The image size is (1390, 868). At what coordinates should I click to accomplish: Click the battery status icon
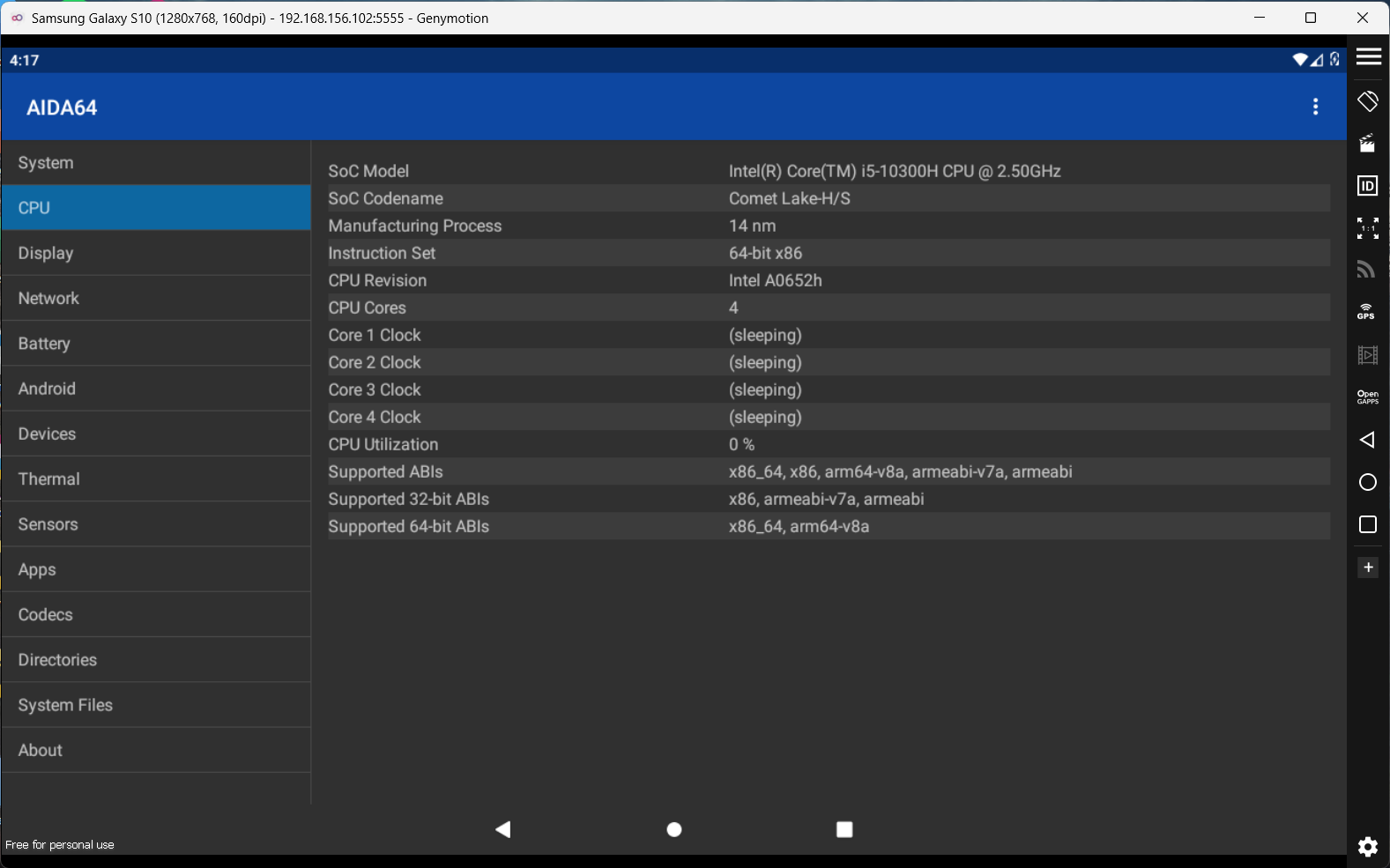pos(1335,60)
